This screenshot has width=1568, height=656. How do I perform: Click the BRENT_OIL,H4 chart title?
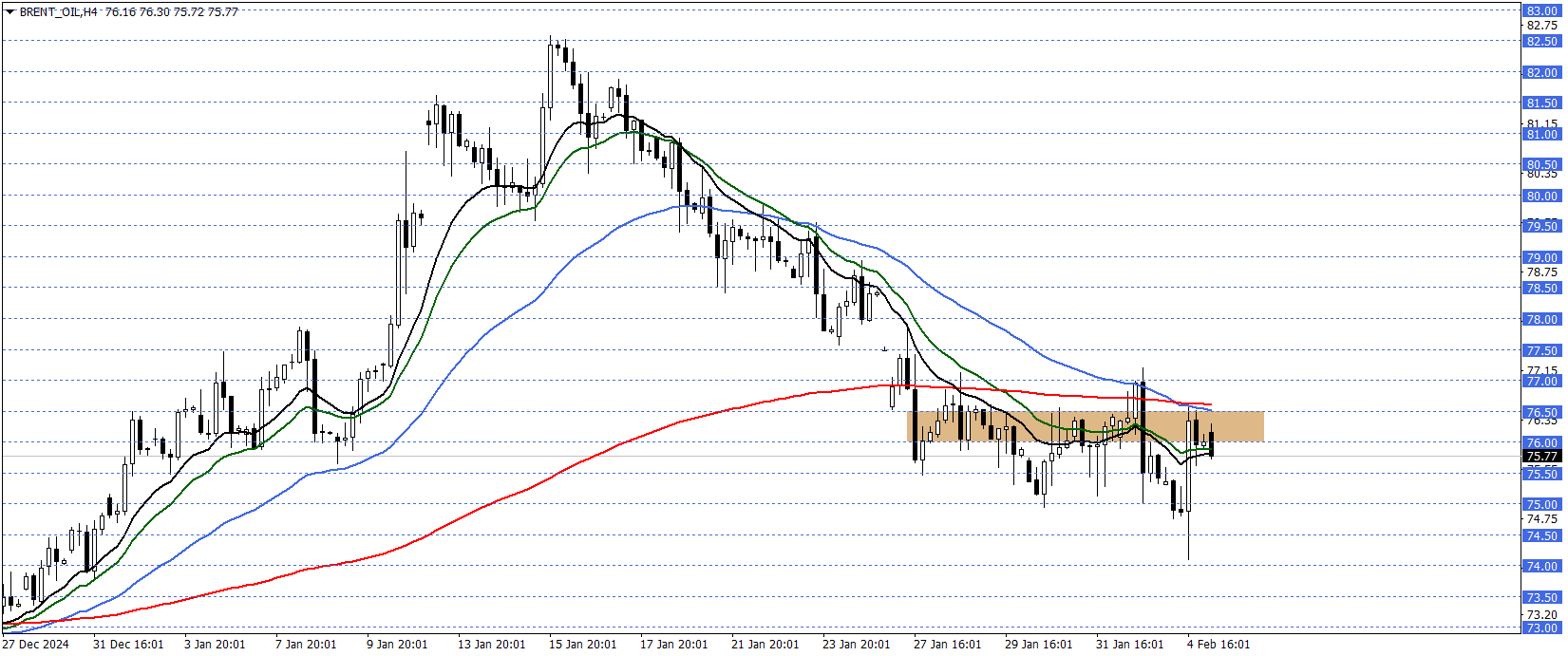coord(58,12)
